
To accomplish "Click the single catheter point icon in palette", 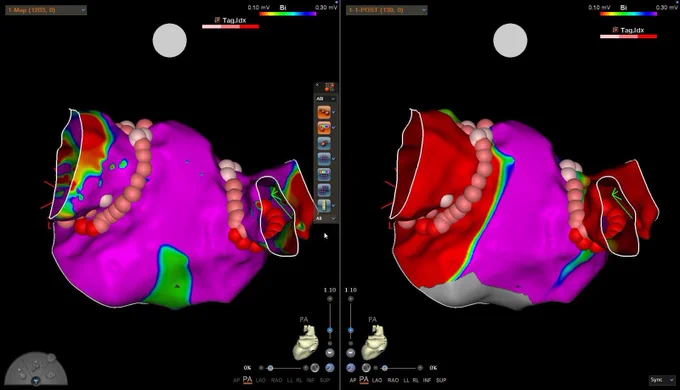I will [324, 143].
